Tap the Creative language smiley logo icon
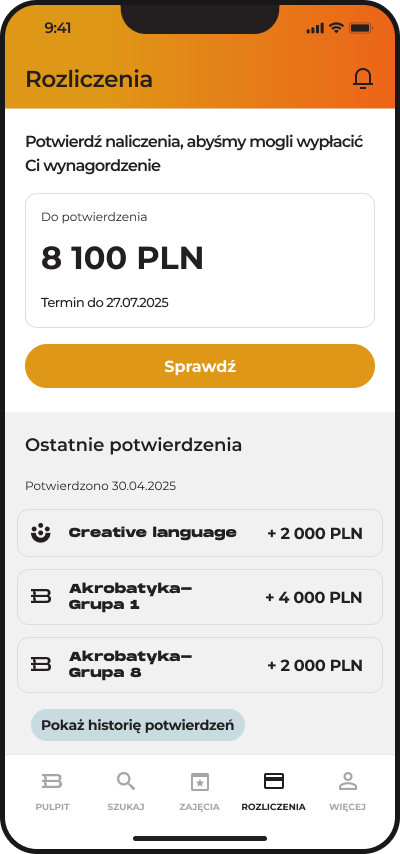The height and width of the screenshot is (854, 400). coord(41,533)
